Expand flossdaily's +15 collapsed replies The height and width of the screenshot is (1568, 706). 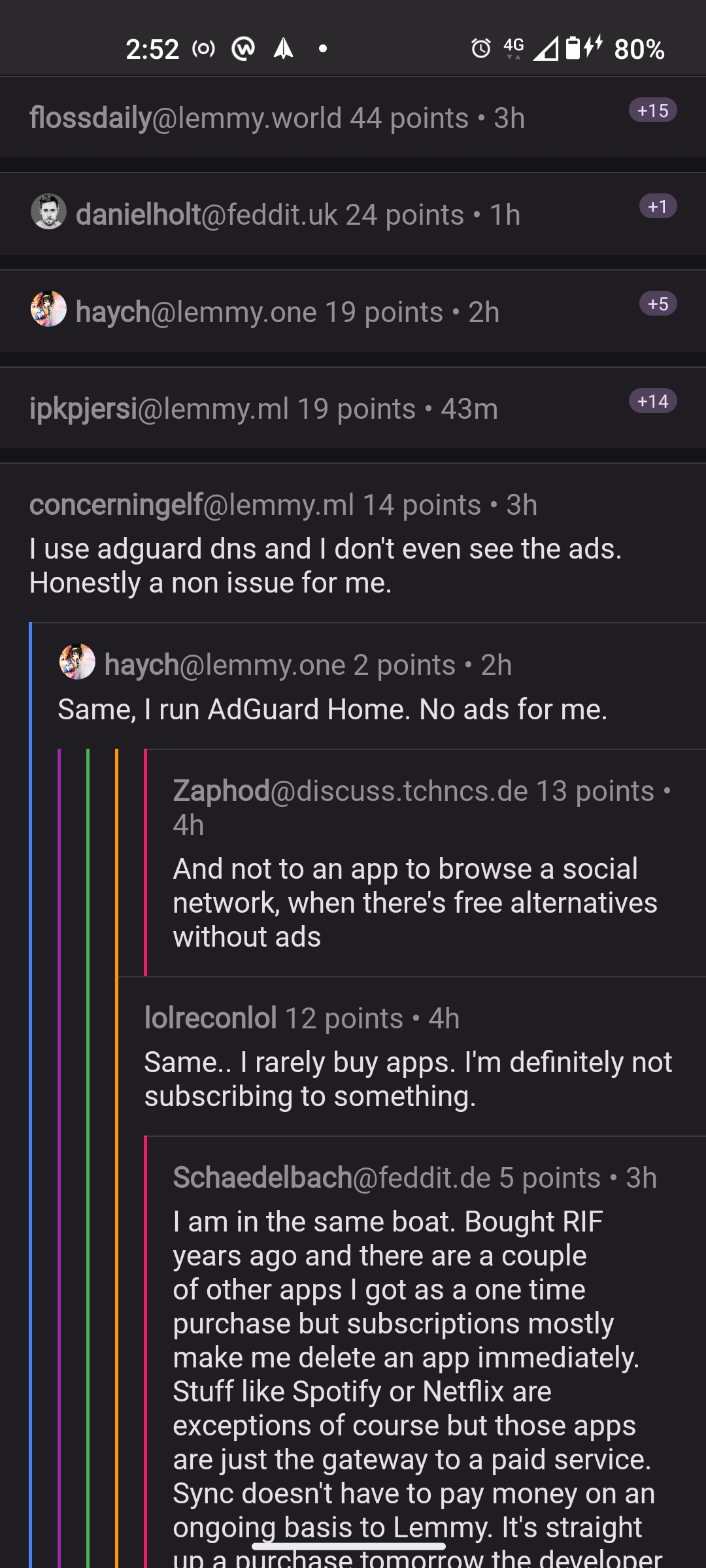(652, 110)
